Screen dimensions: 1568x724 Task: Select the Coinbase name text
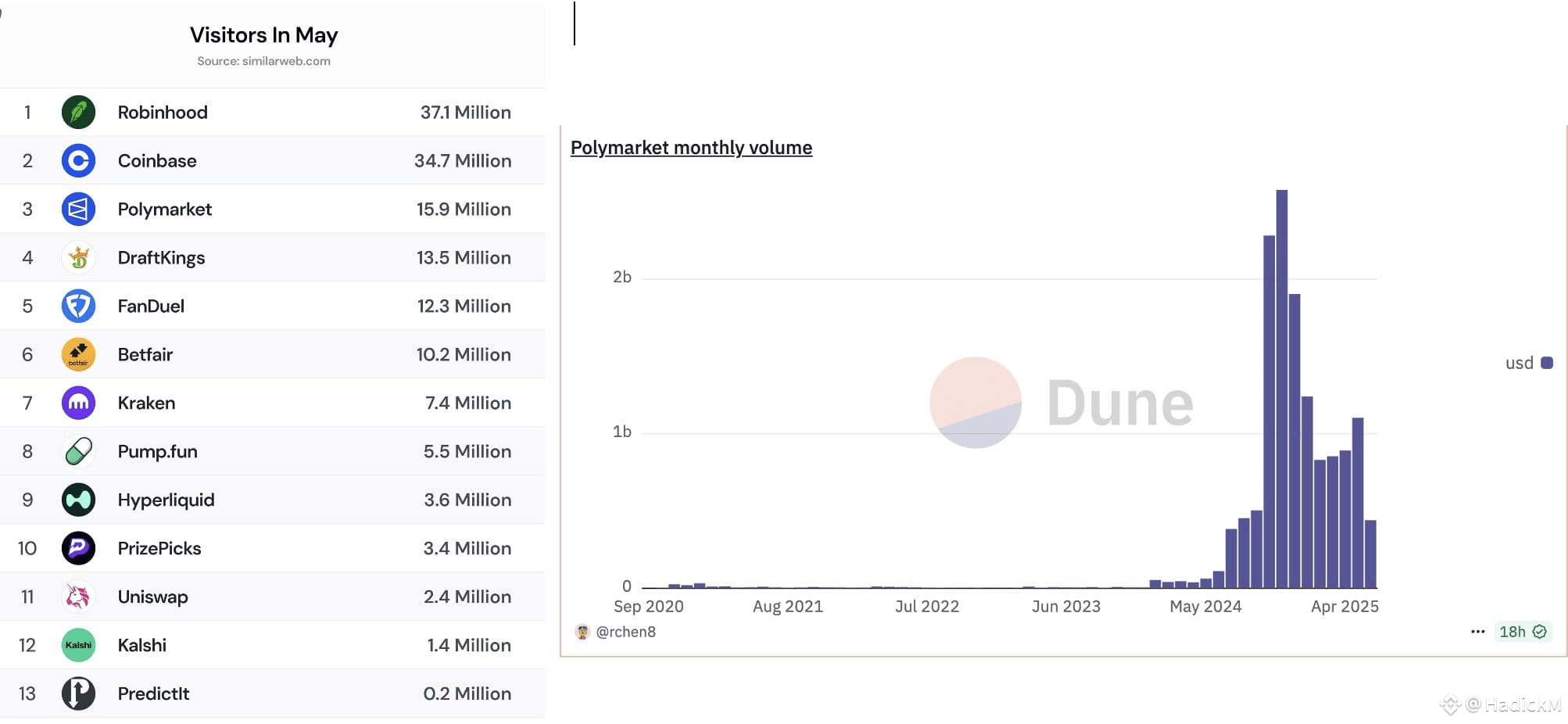pos(157,161)
